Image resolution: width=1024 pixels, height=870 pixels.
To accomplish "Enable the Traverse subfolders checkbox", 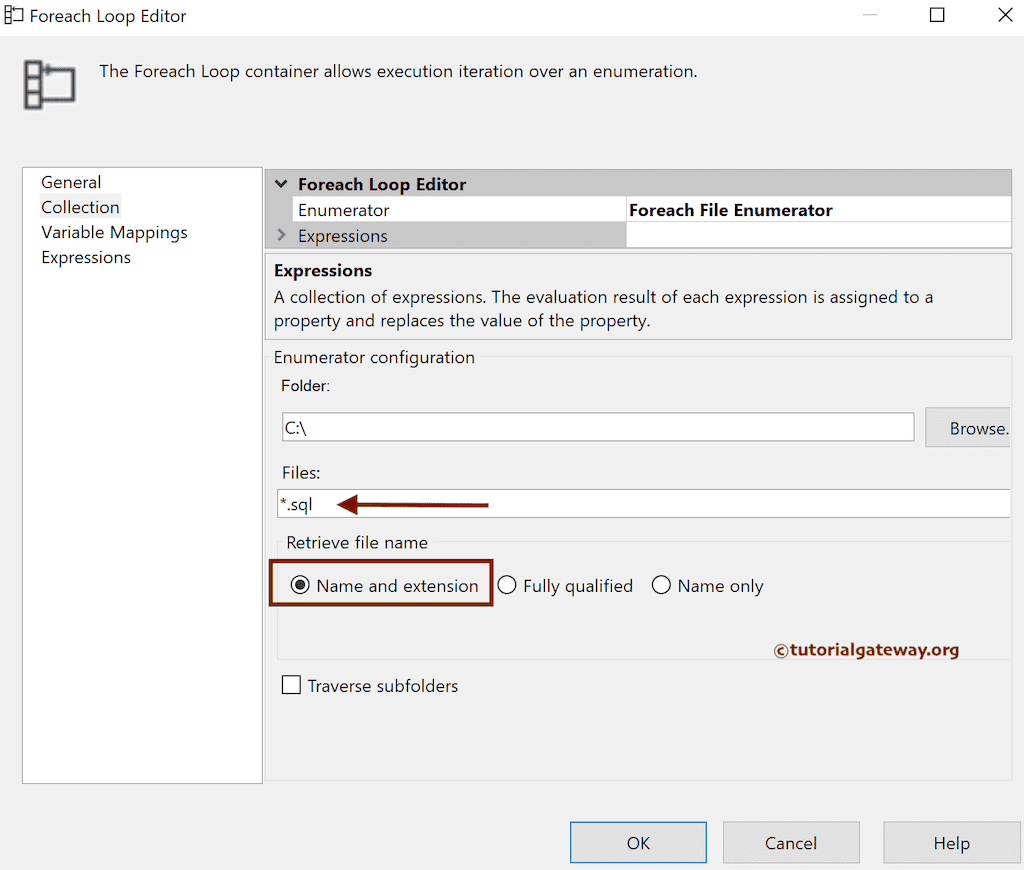I will [x=291, y=685].
